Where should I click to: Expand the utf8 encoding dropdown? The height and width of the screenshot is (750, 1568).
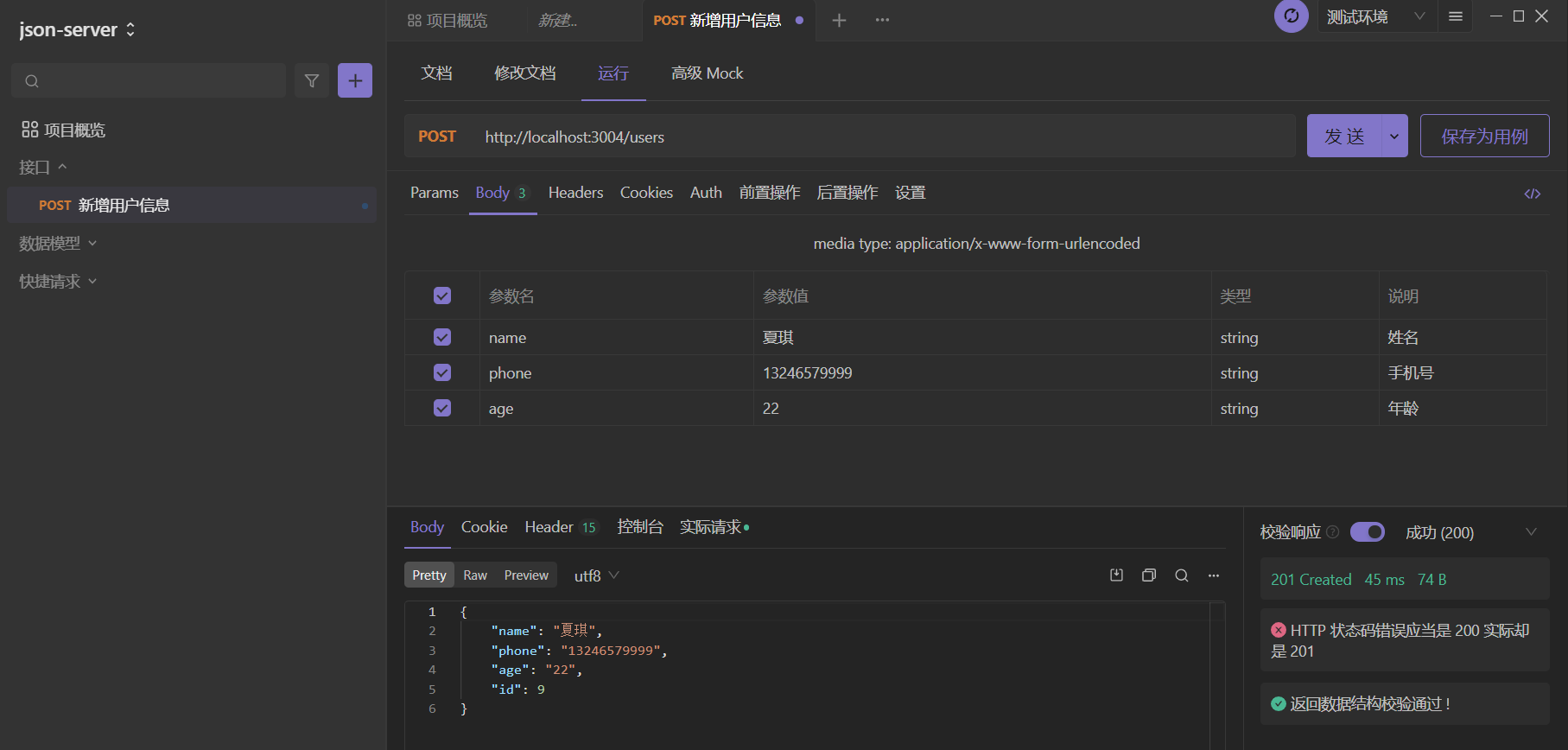coord(597,575)
